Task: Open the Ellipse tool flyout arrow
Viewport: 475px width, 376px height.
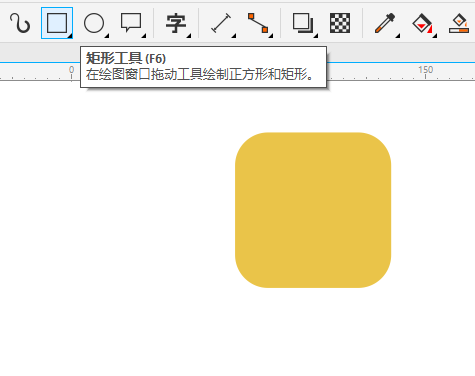Action: [107, 36]
